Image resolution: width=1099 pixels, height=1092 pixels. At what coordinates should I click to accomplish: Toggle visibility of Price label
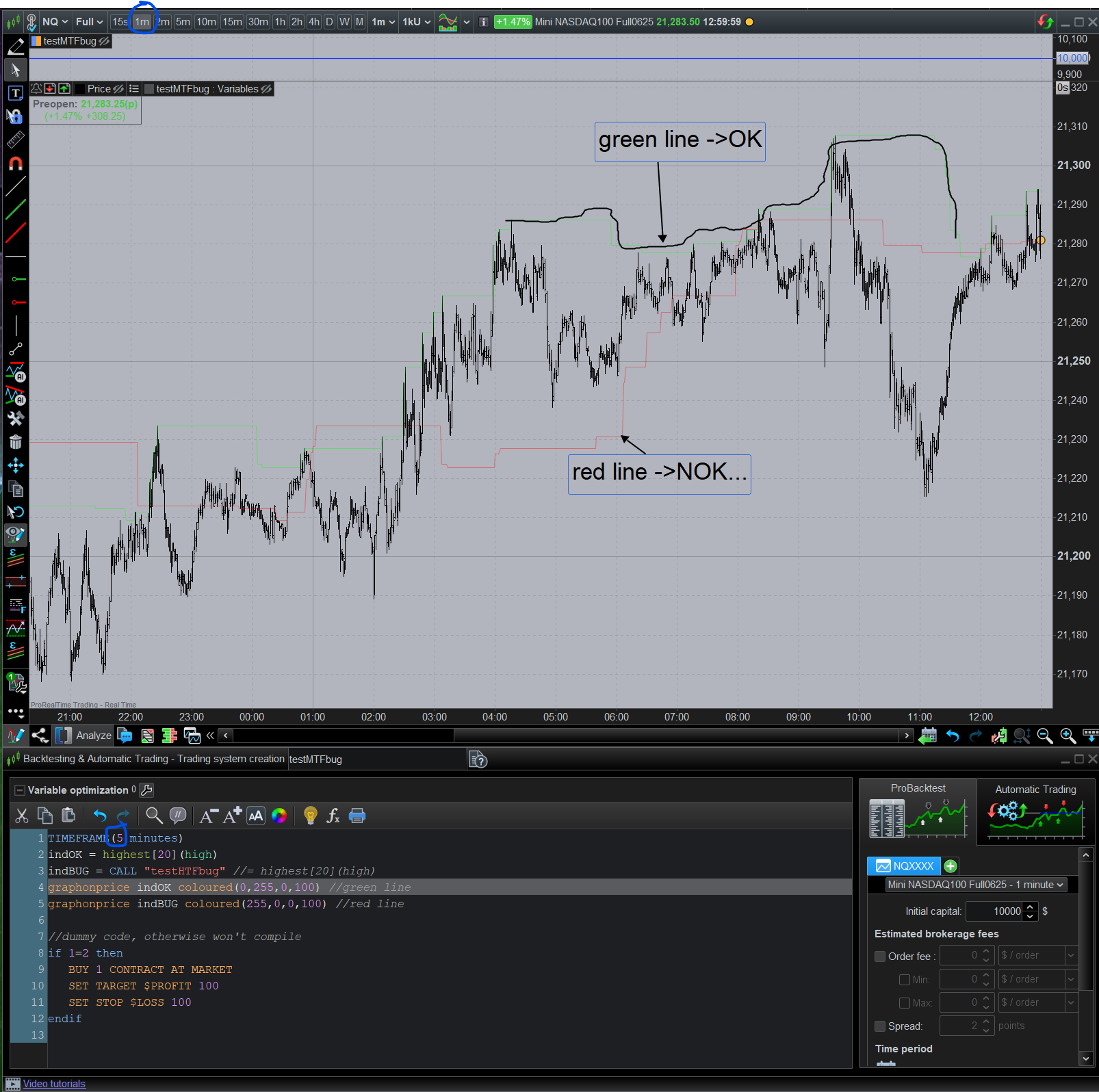(x=118, y=89)
